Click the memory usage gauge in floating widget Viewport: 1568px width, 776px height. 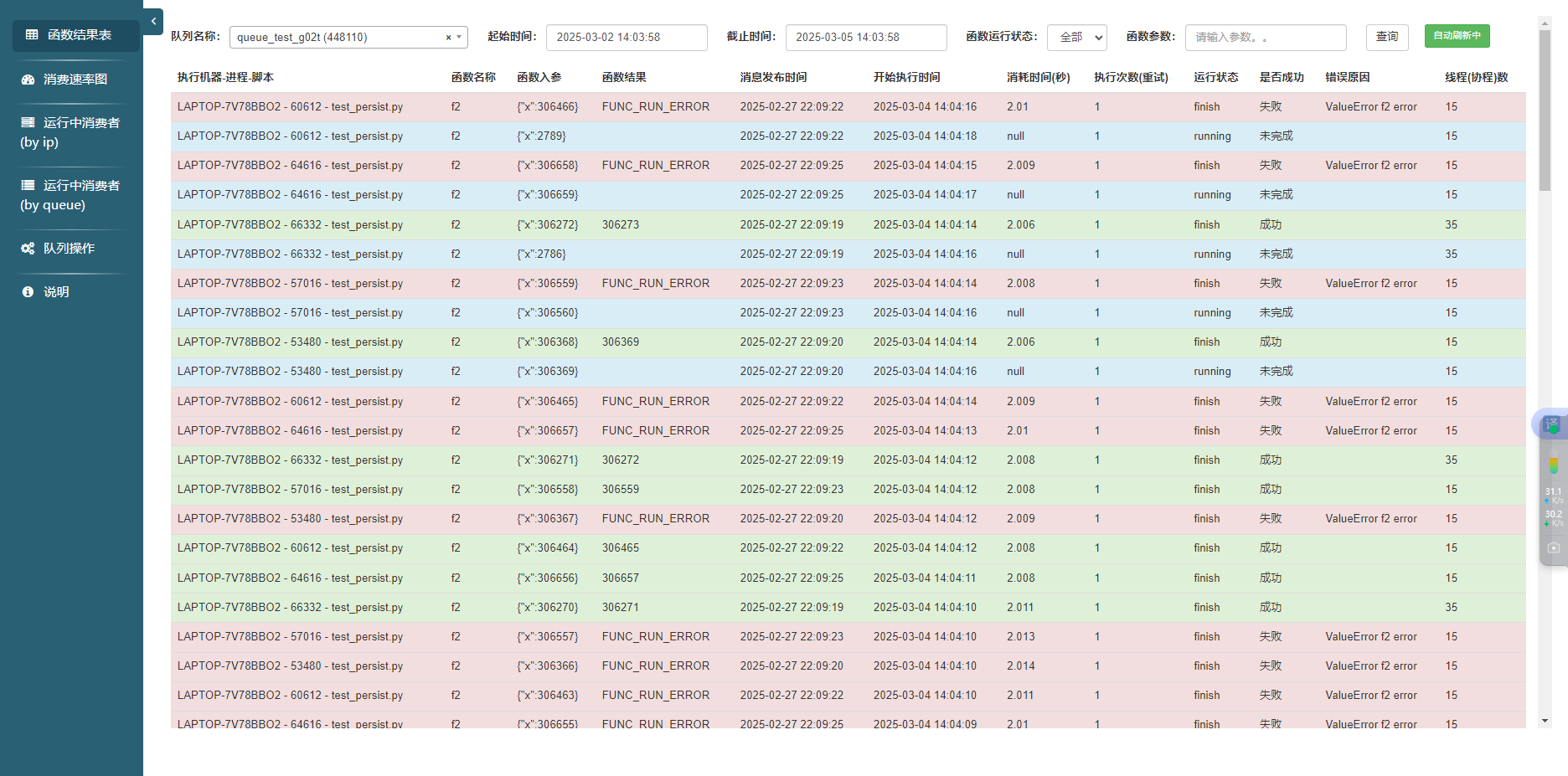tap(1554, 465)
